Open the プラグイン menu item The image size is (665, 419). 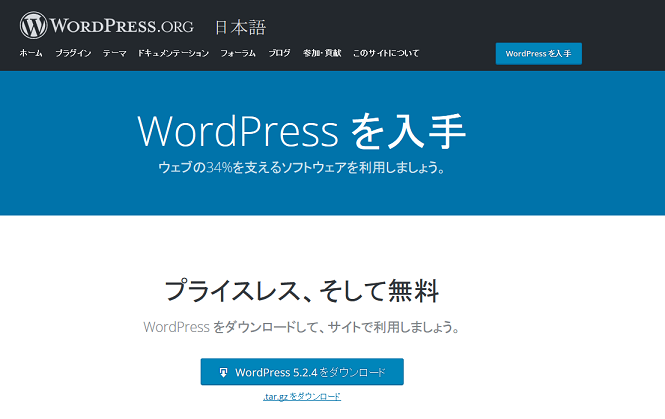click(73, 53)
